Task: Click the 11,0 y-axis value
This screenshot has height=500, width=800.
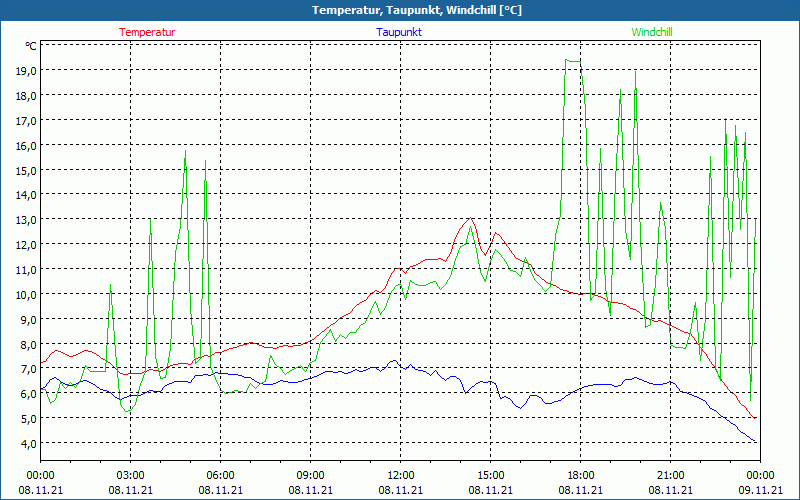Action: tap(26, 270)
